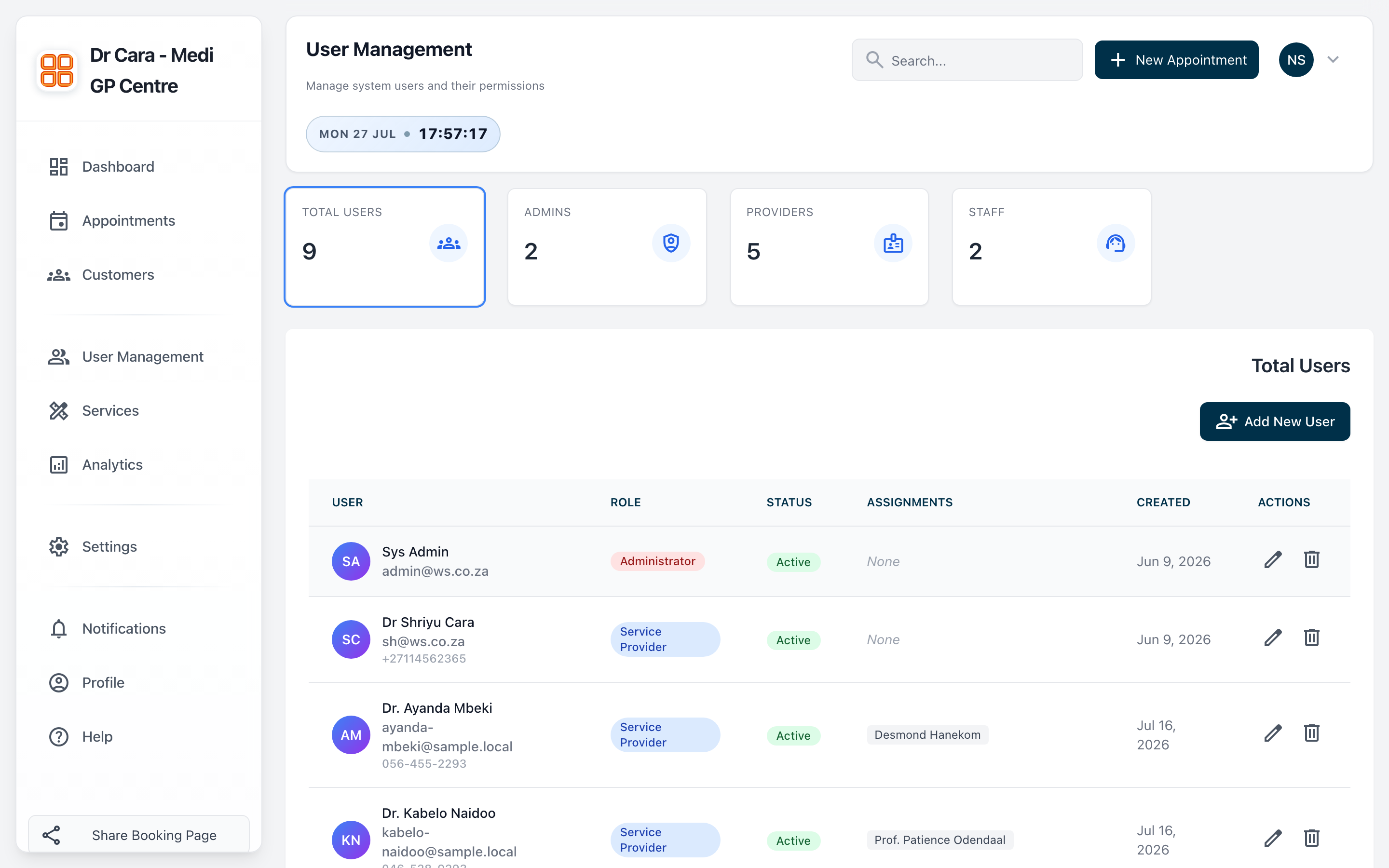
Task: Open the Customers section
Action: tap(138, 274)
